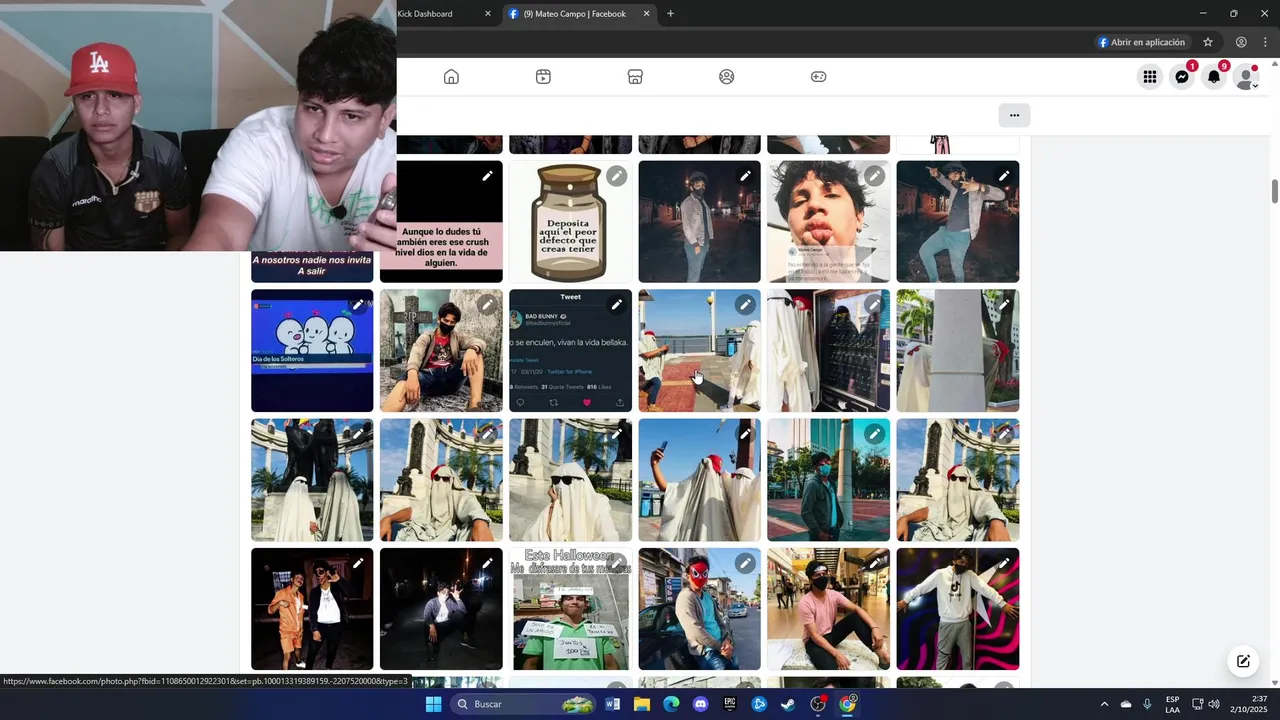Viewport: 1280px width, 720px height.
Task: Open the clock showing 2:37
Action: pos(1250,704)
